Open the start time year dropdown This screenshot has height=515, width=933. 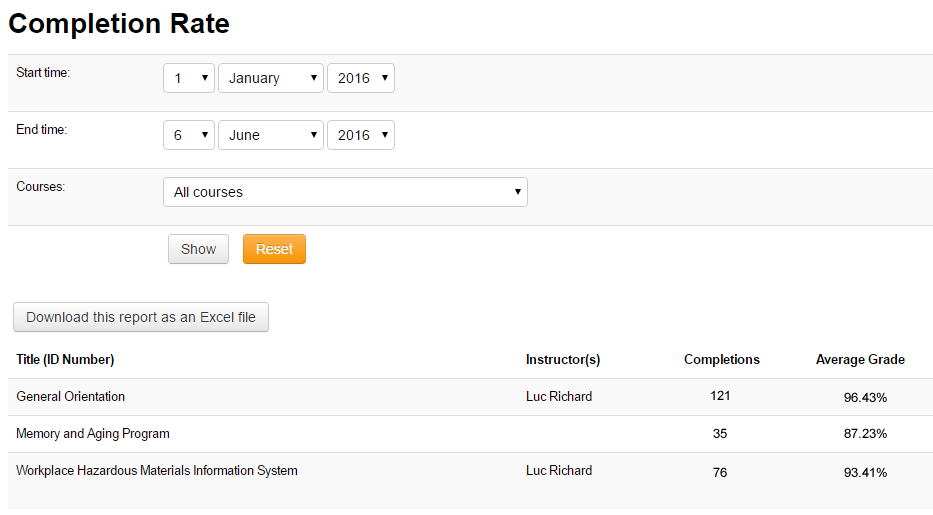coord(361,78)
